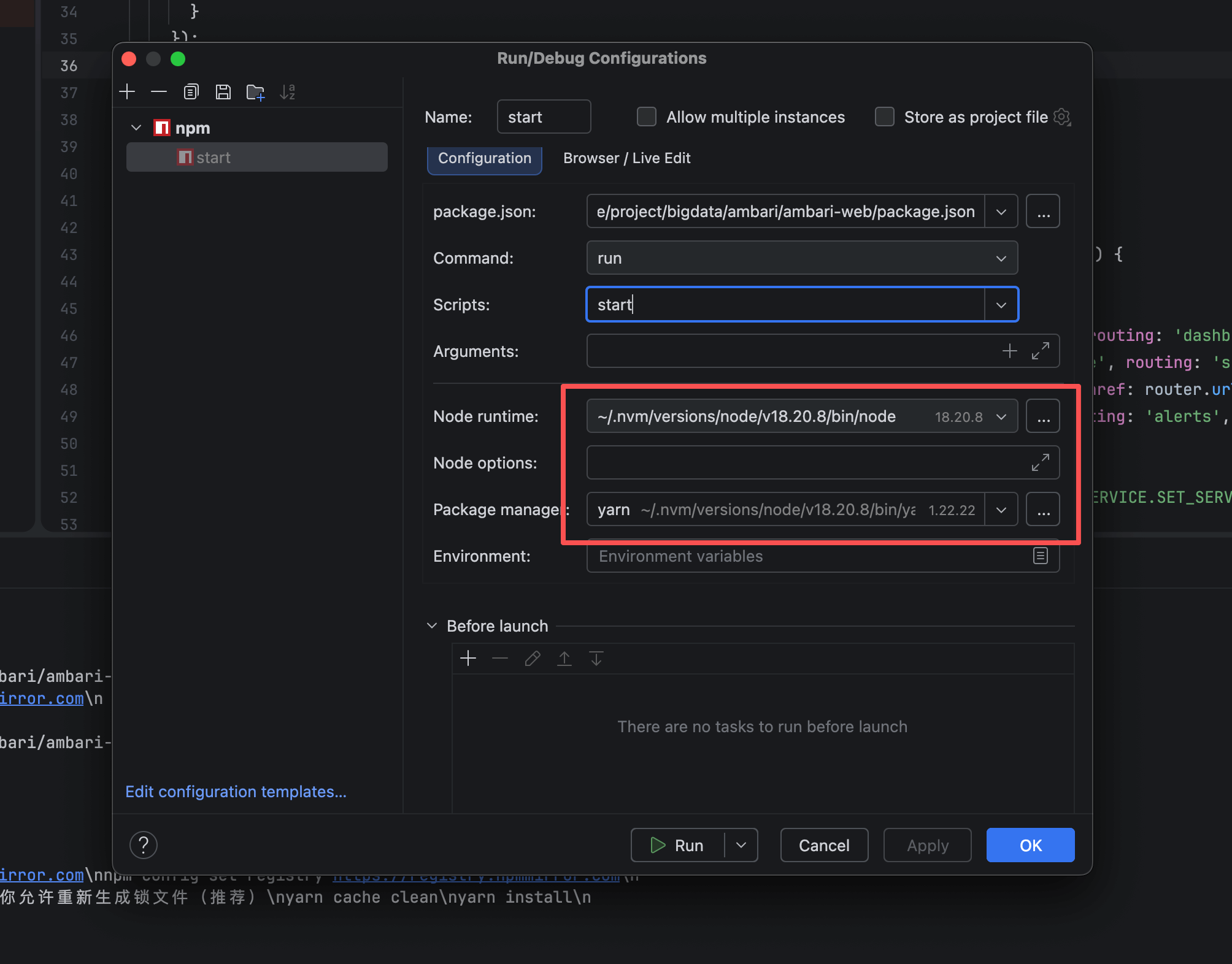This screenshot has height=964, width=1232.
Task: Collapse the Before launch section
Action: [x=432, y=625]
